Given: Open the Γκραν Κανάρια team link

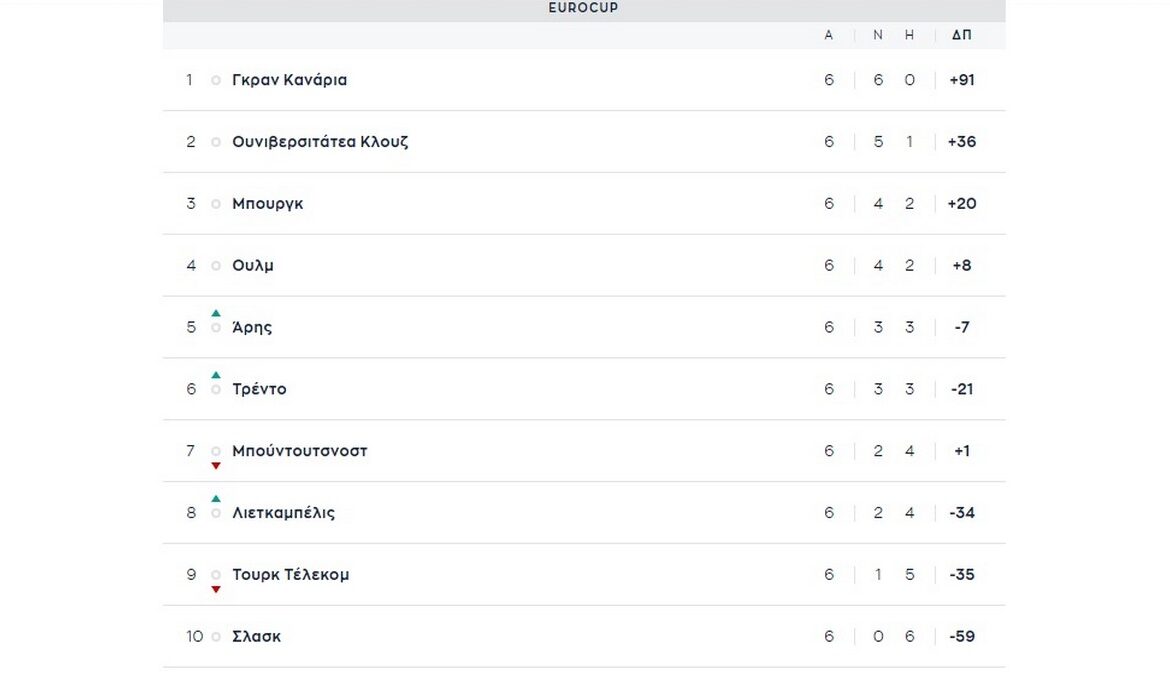Looking at the screenshot, I should [289, 80].
